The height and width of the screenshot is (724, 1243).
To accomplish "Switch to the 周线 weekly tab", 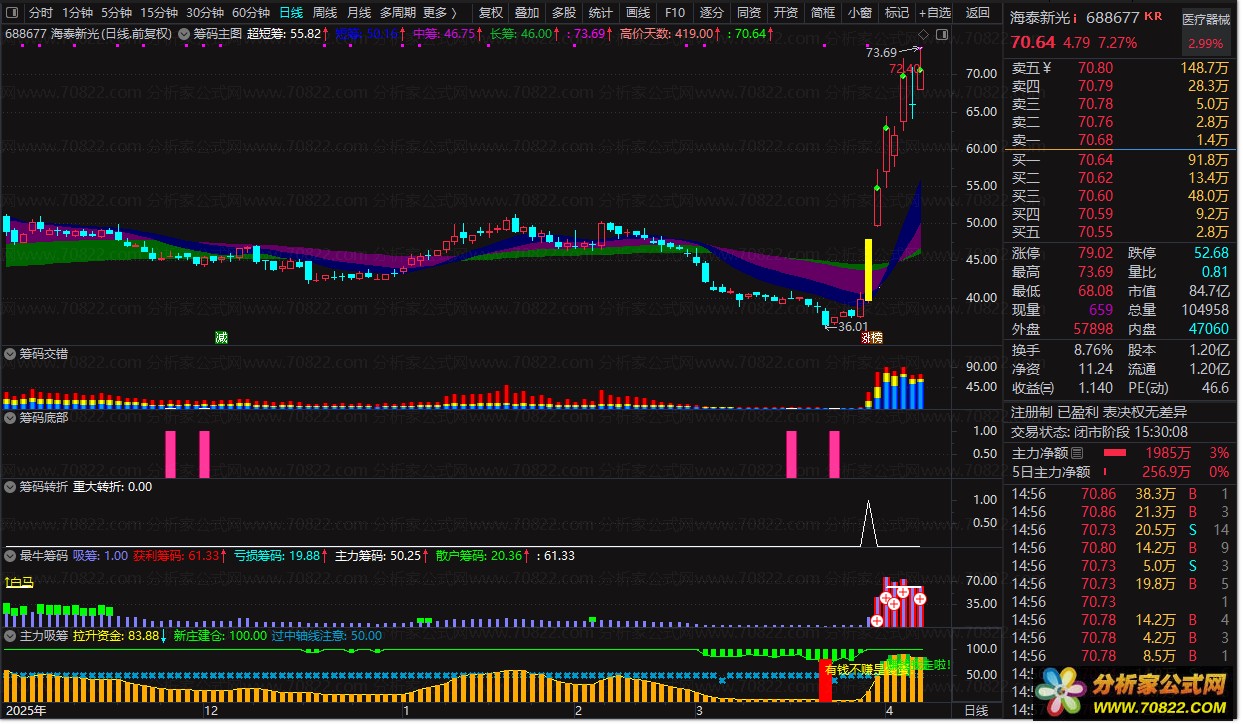I will 325,13.
